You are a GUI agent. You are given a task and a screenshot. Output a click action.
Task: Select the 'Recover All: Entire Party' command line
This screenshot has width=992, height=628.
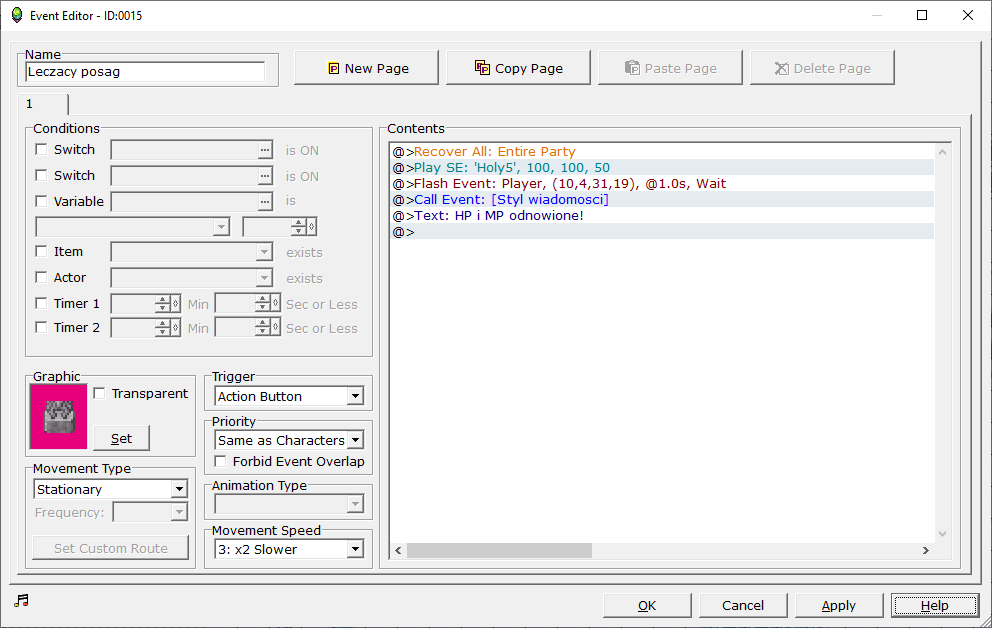662,152
